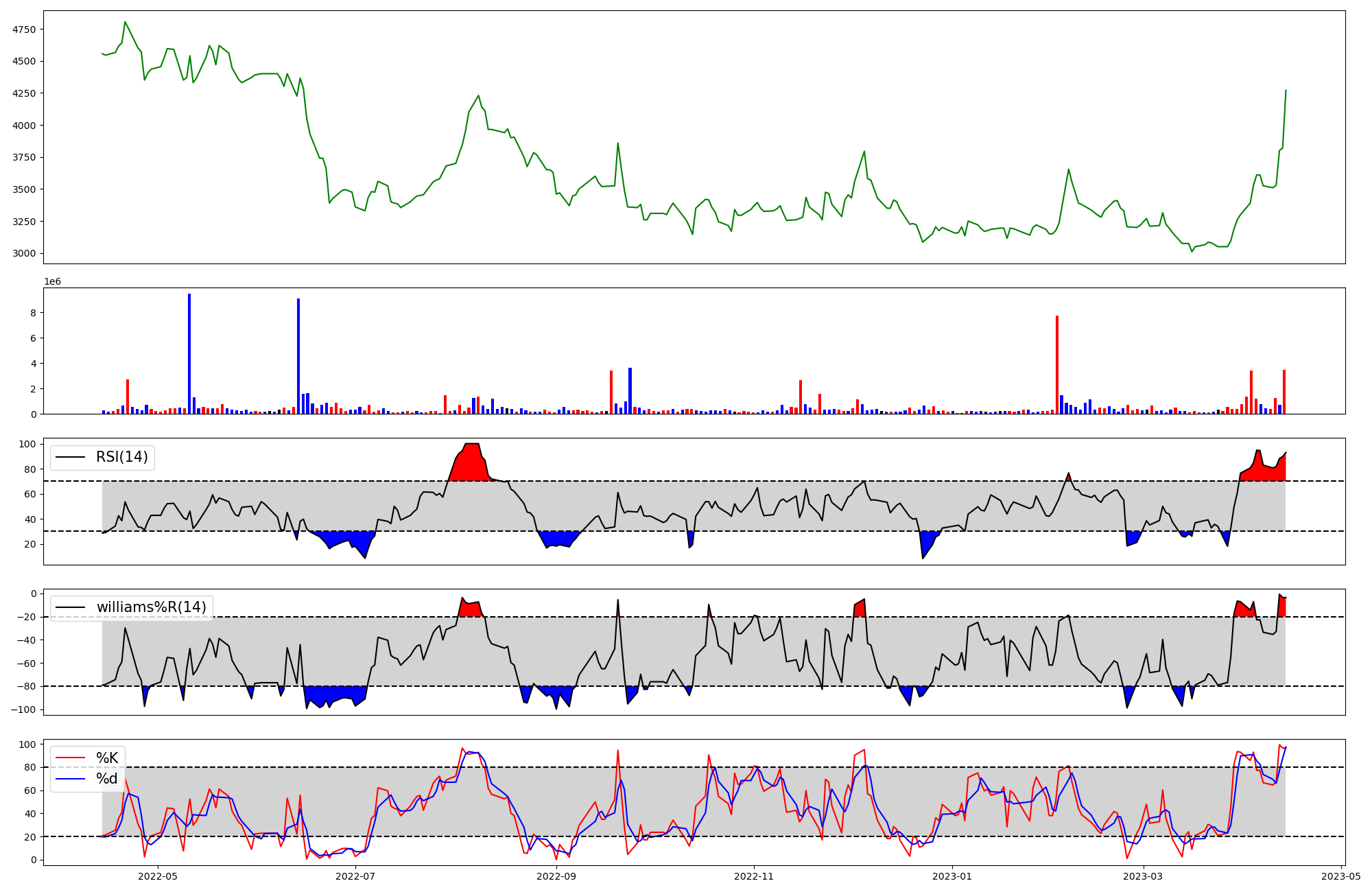Screen dimensions: 1372x892
Task: Click the tallest red volume bar
Action: pyautogui.click(x=1057, y=364)
